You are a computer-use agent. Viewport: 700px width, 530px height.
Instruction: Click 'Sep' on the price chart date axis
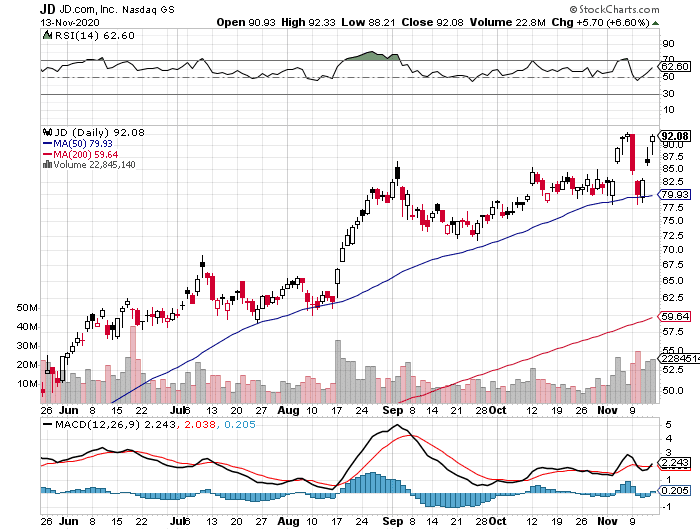coord(393,410)
